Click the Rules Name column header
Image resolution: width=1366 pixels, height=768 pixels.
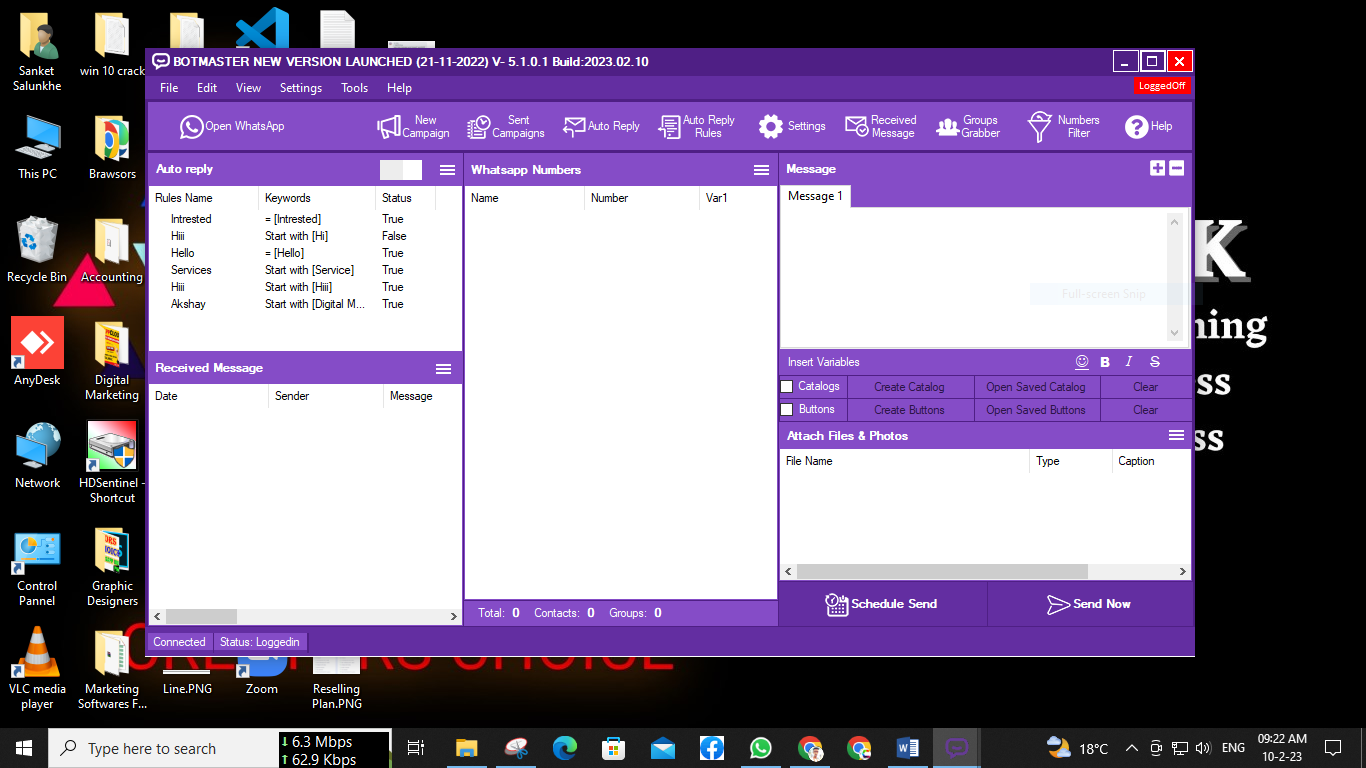pyautogui.click(x=204, y=198)
